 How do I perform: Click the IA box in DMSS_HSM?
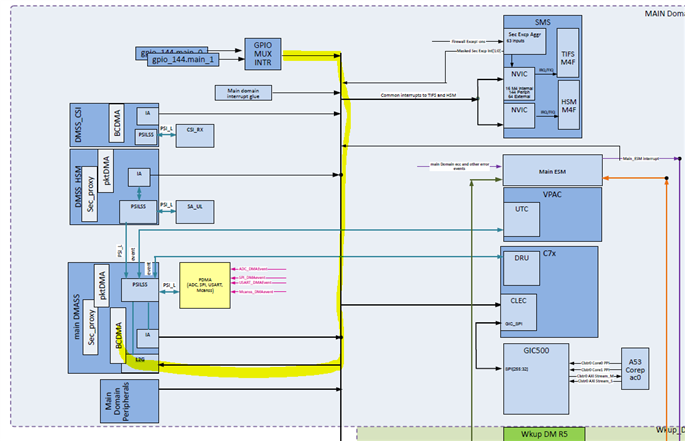[x=139, y=177]
